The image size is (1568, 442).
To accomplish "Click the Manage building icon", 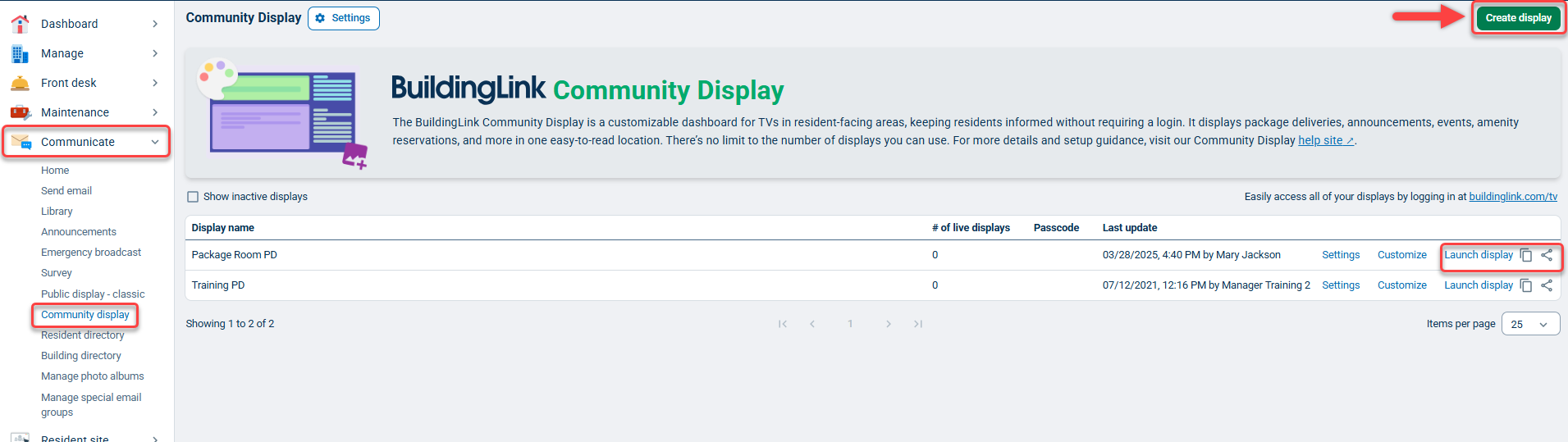I will click(20, 53).
